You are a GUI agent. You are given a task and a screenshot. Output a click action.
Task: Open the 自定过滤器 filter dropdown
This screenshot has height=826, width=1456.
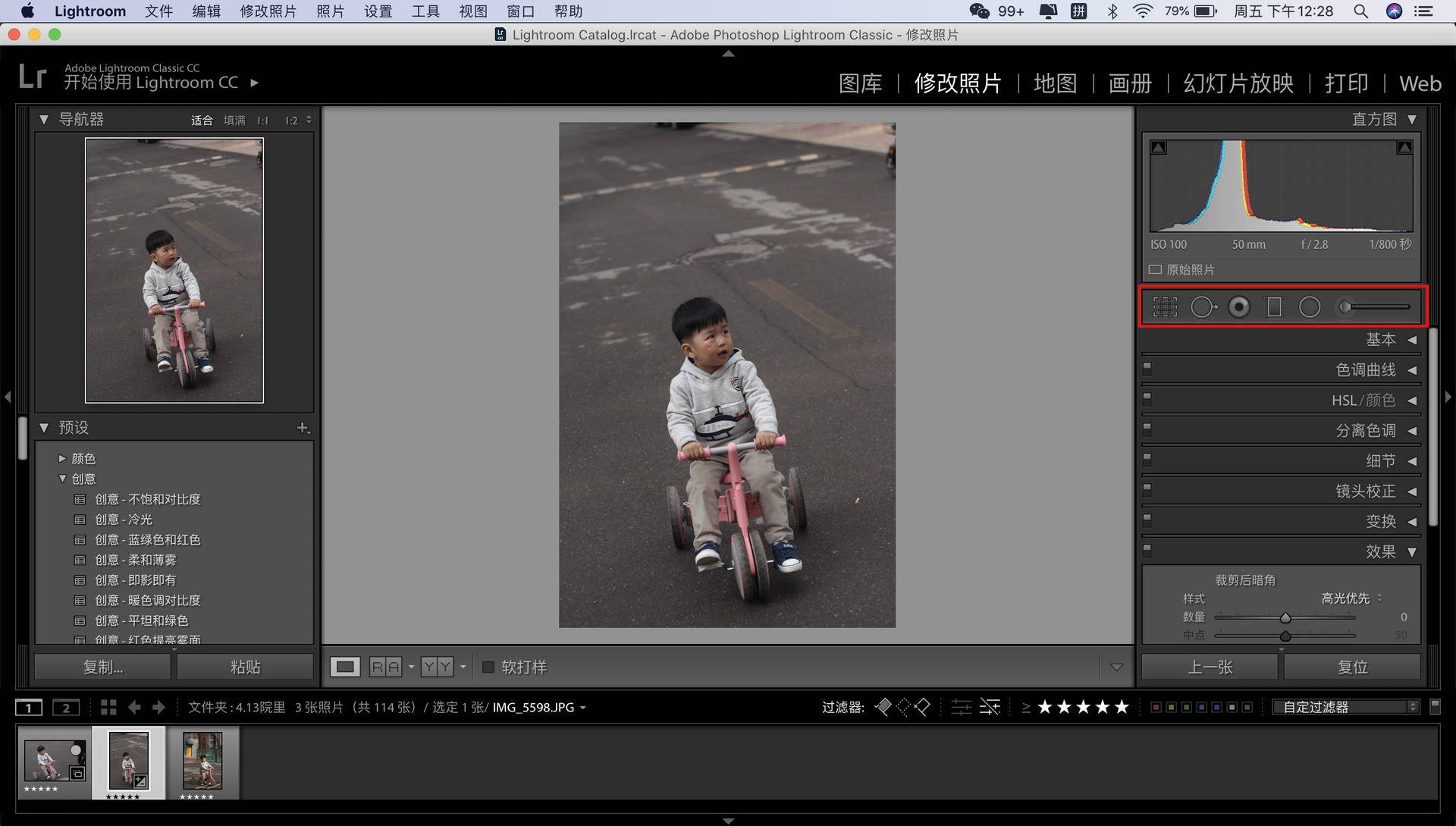tap(1347, 707)
